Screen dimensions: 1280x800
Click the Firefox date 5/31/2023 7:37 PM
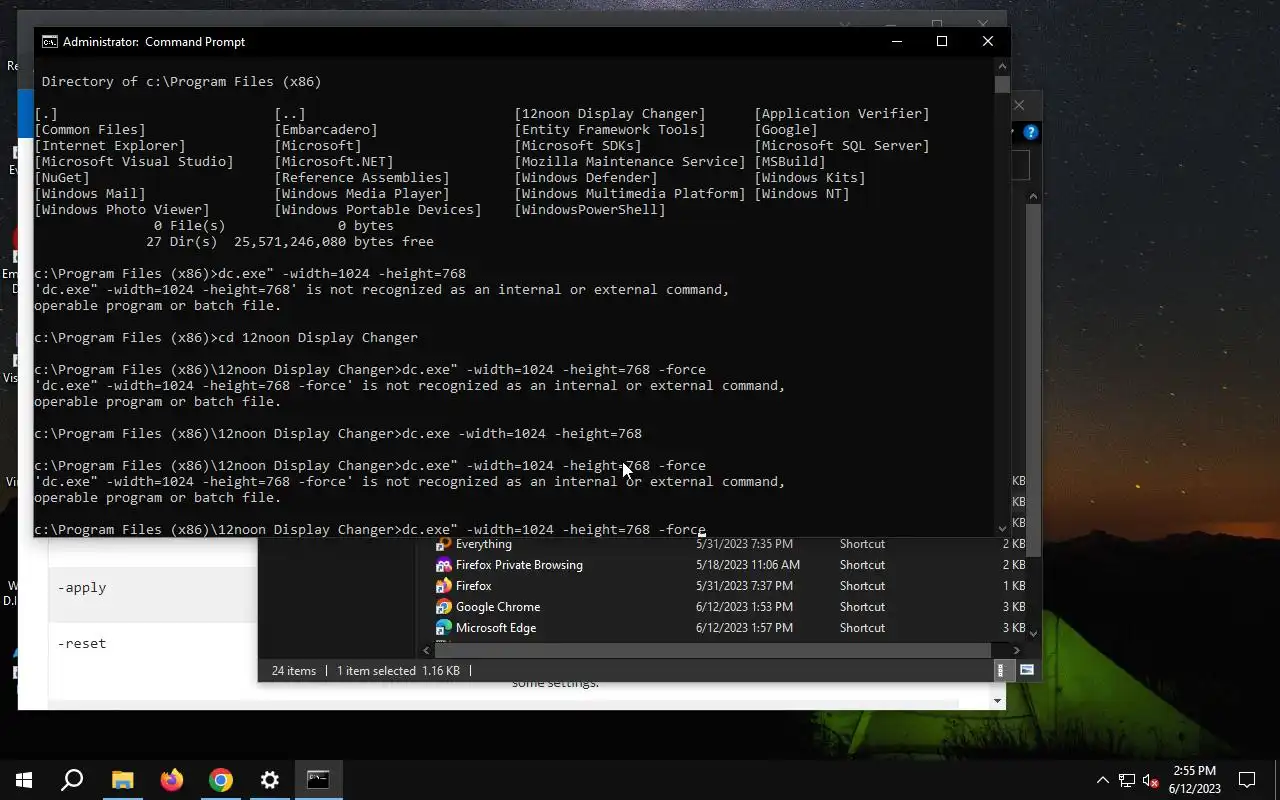click(x=744, y=586)
